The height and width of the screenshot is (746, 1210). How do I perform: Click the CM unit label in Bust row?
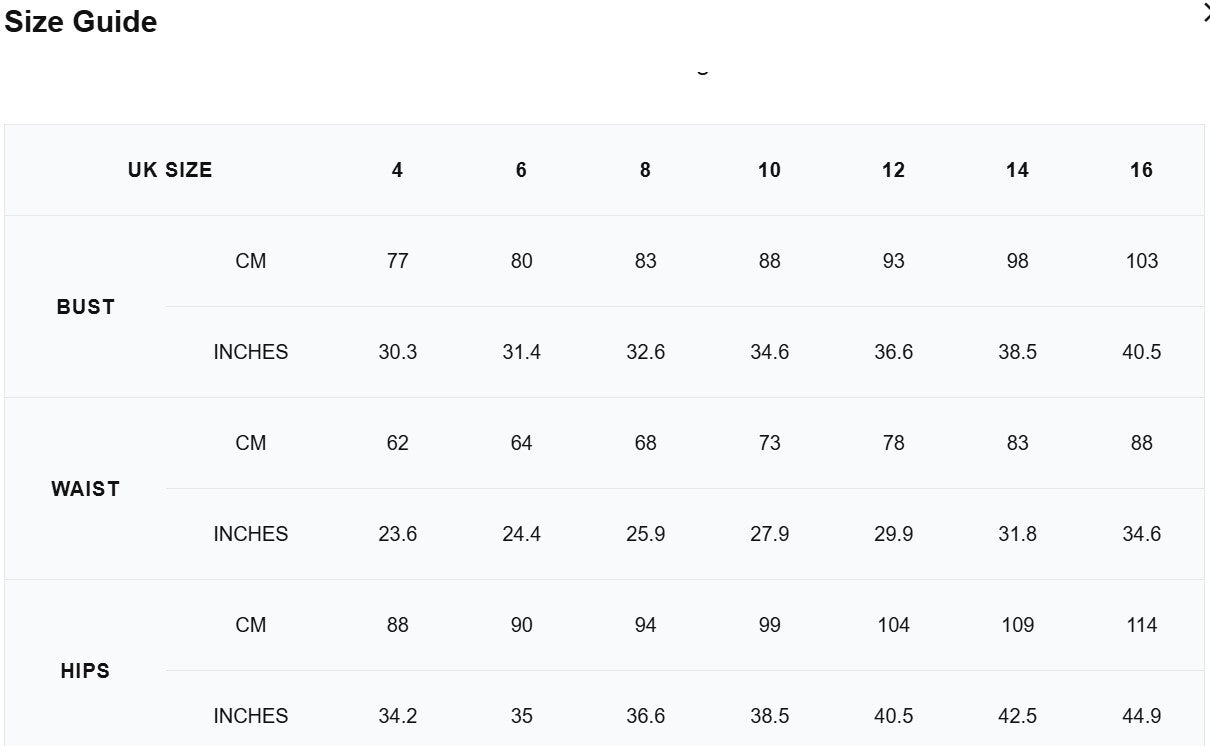250,261
